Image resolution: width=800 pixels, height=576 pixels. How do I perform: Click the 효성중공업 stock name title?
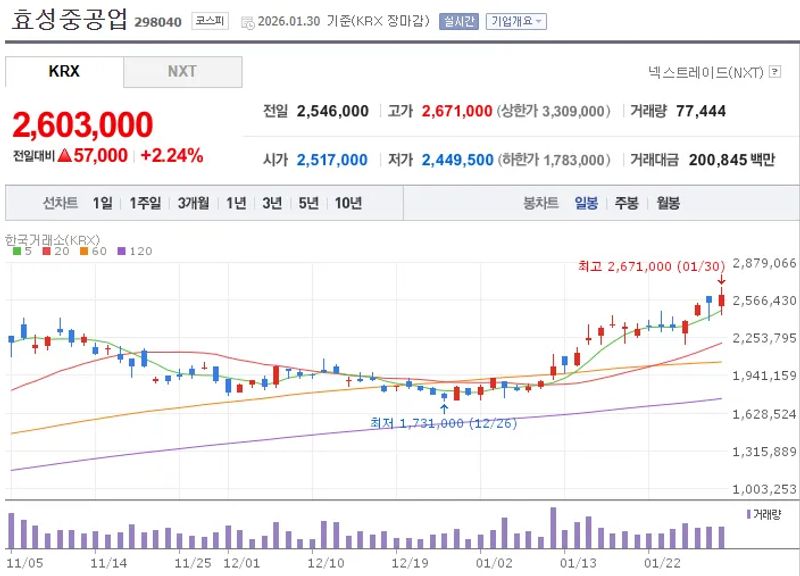click(x=69, y=19)
